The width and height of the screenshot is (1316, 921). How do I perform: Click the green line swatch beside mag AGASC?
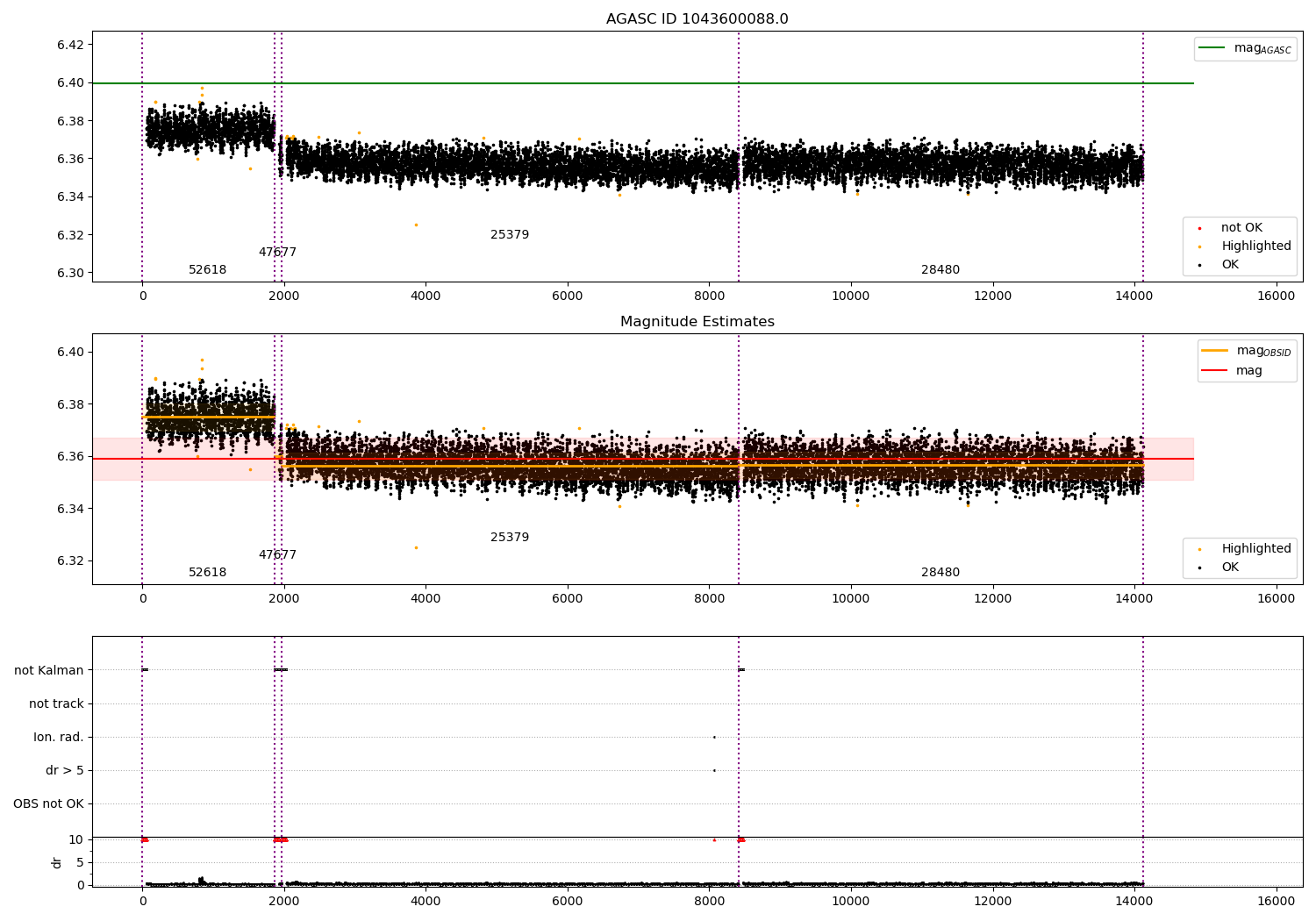(1212, 48)
